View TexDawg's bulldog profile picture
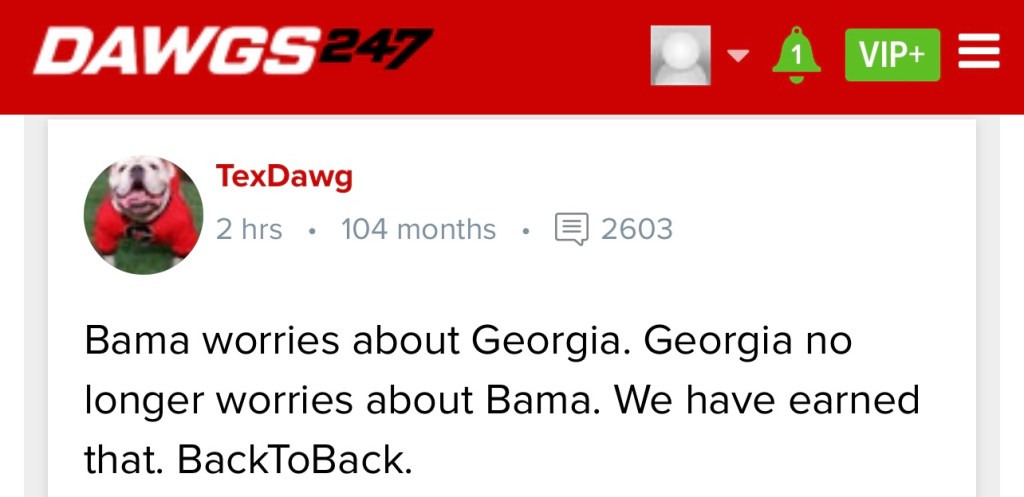The image size is (1024, 497). 143,214
